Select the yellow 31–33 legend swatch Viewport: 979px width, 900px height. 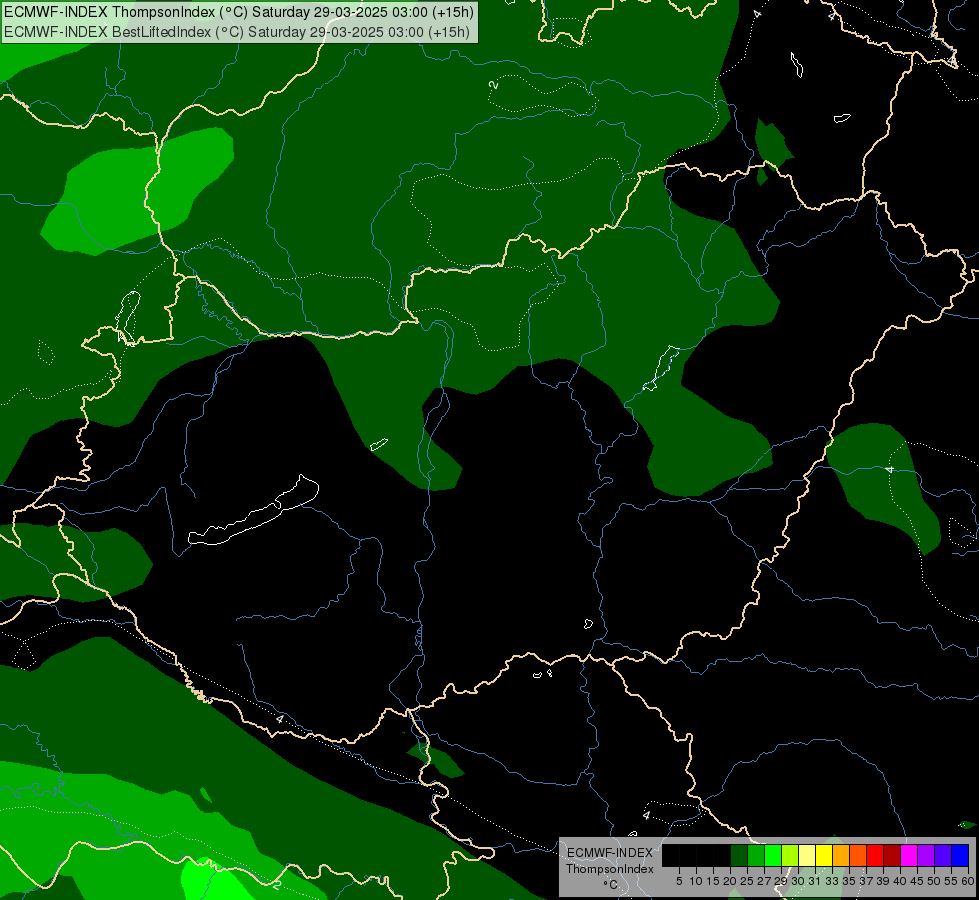[824, 855]
